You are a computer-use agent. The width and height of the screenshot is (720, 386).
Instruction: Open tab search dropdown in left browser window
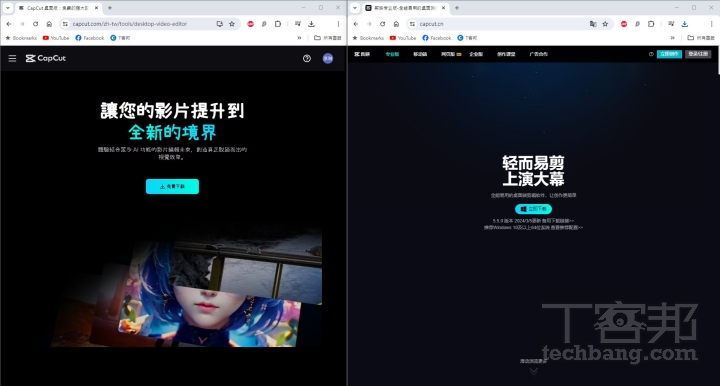click(8, 8)
